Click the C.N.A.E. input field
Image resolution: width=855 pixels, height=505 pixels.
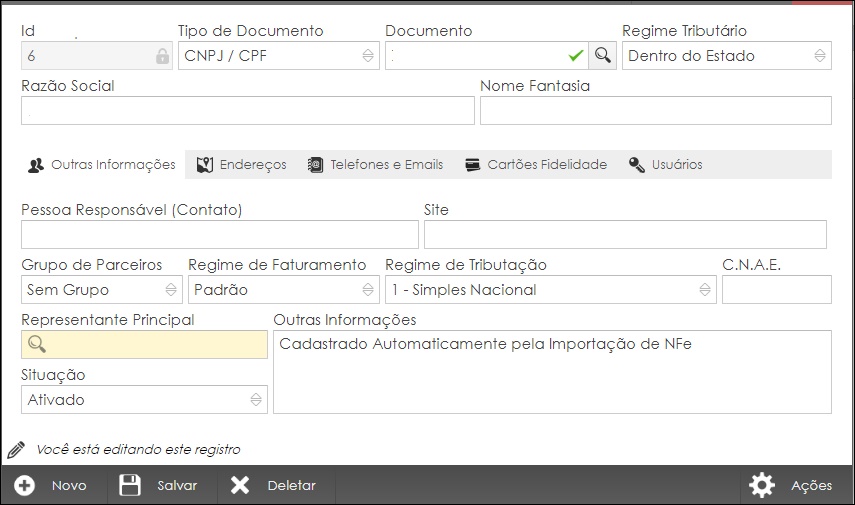777,290
